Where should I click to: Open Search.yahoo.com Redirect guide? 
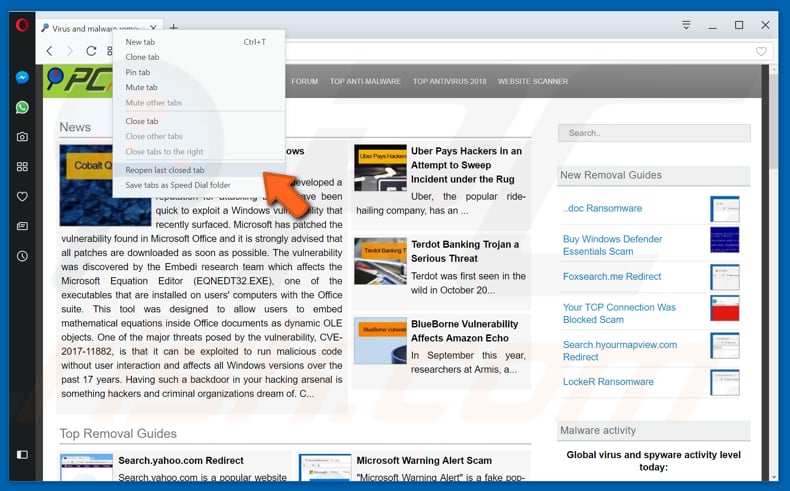coord(181,460)
